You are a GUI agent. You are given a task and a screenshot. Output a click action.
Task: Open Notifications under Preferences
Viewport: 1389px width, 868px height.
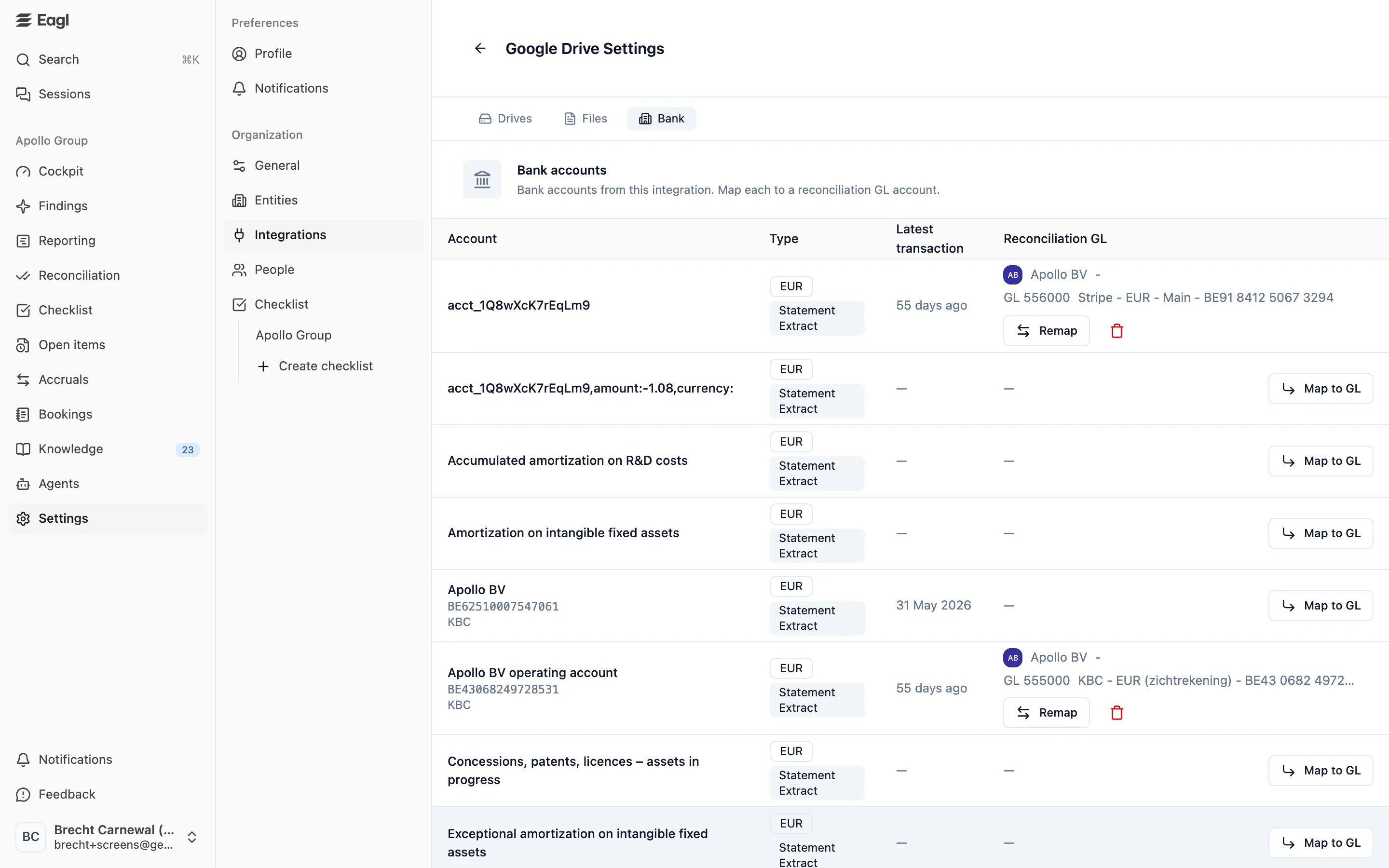(323, 88)
